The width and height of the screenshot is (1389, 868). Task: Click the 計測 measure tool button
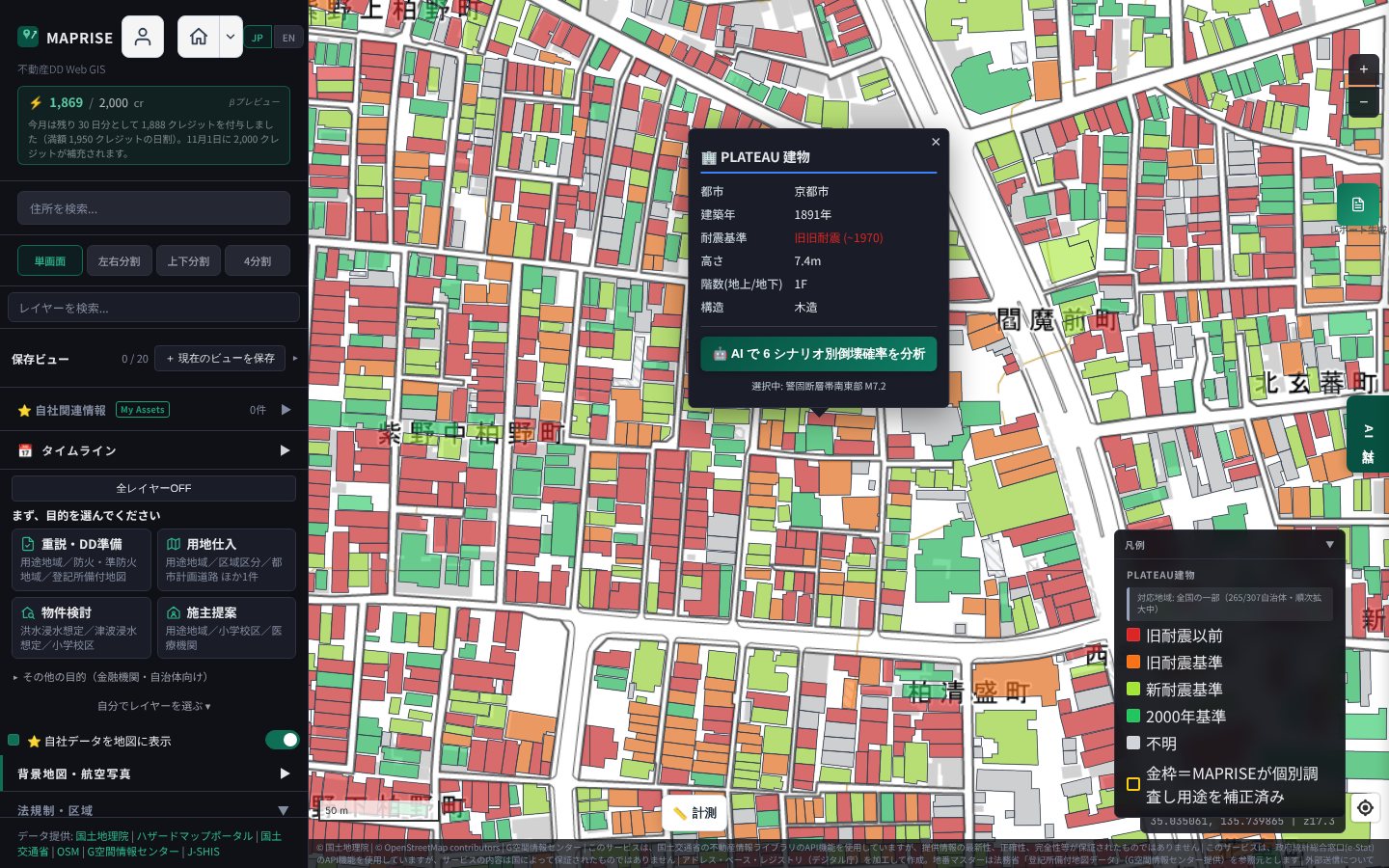pos(694,813)
